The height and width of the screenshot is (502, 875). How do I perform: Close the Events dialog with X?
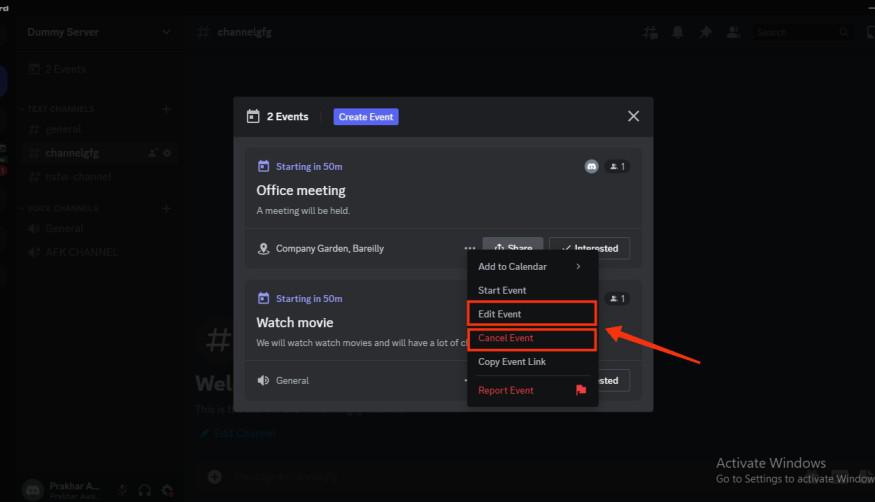click(x=633, y=116)
